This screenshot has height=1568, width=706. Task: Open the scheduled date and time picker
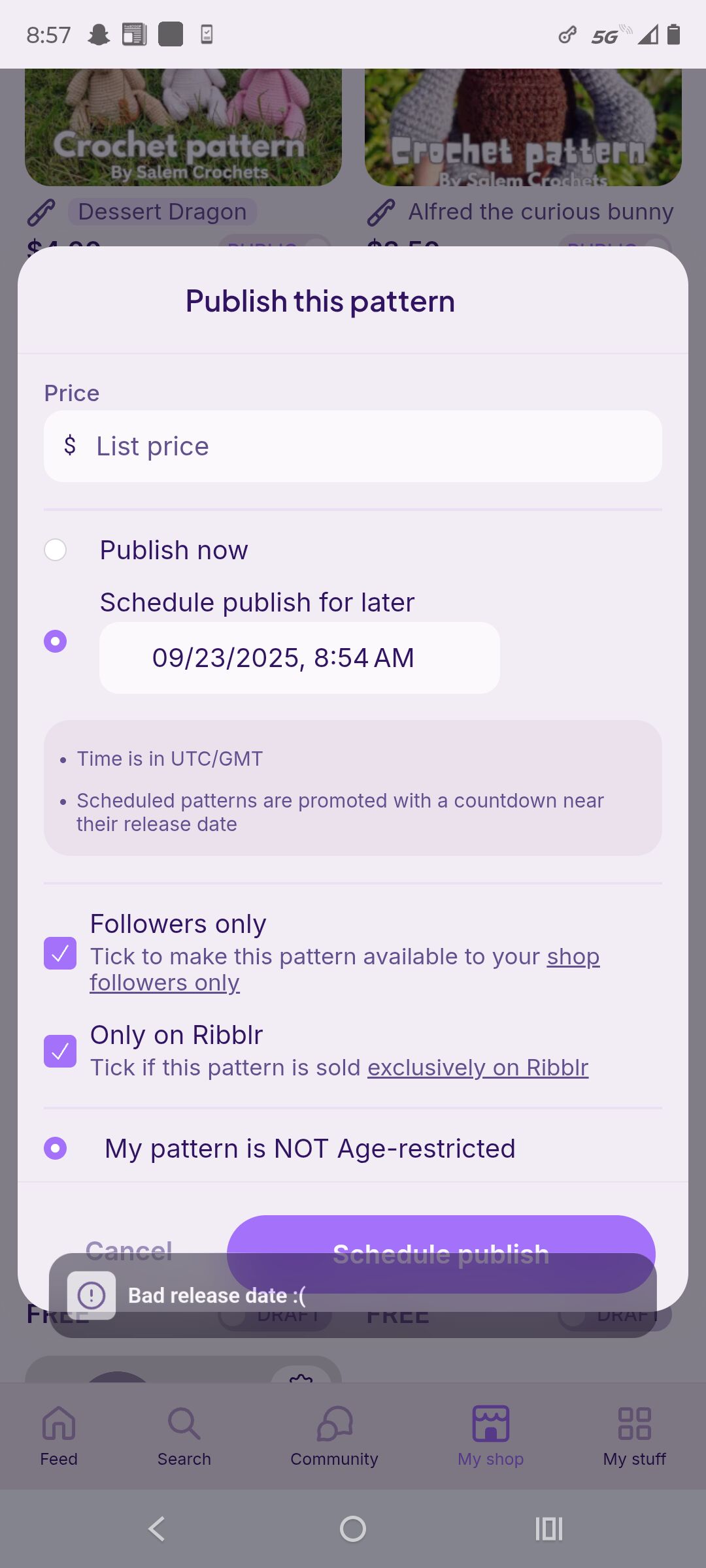click(299, 658)
